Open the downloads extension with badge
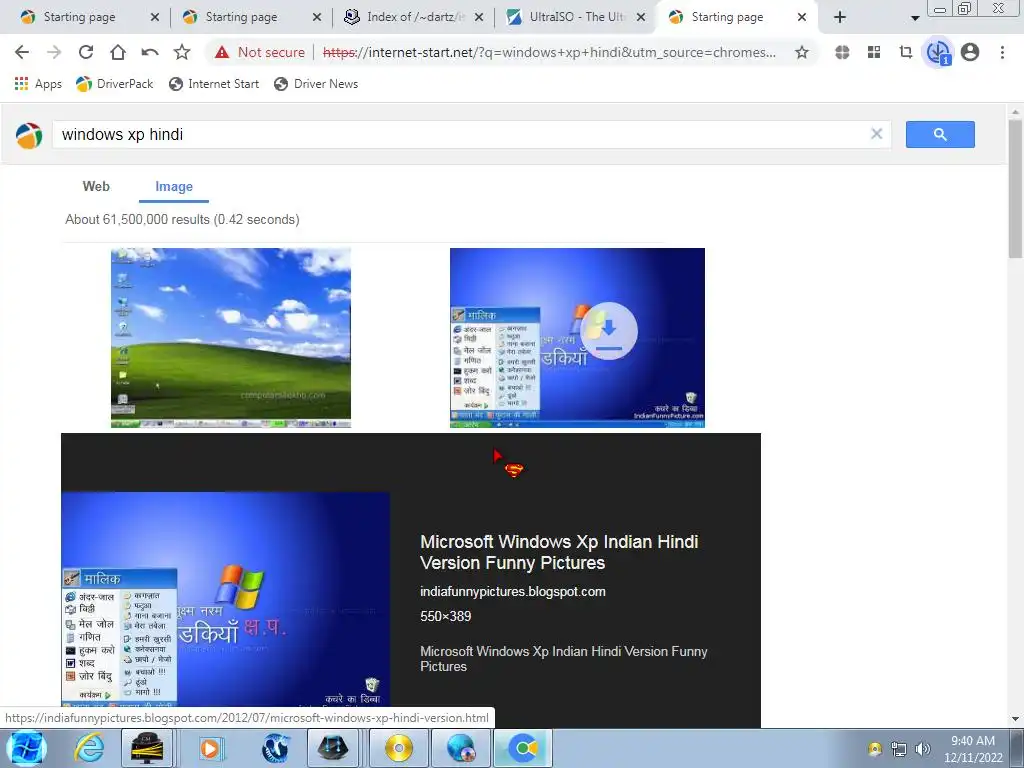The height and width of the screenshot is (768, 1024). (938, 52)
